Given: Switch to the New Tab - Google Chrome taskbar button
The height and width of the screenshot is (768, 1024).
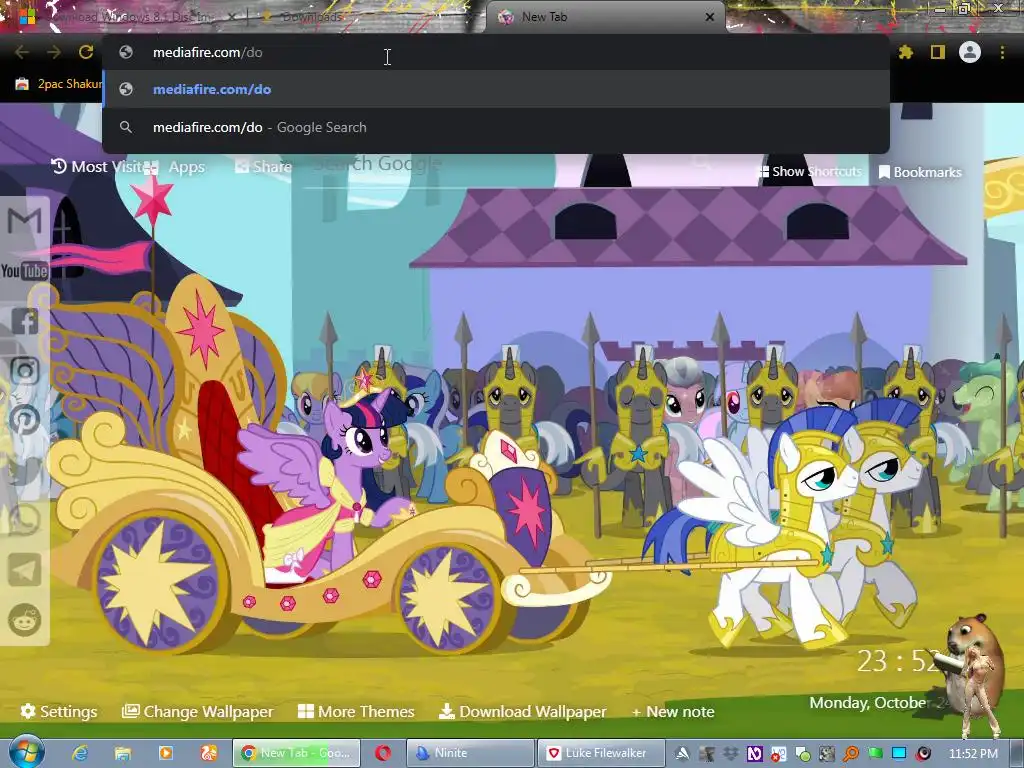Looking at the screenshot, I should (x=296, y=753).
